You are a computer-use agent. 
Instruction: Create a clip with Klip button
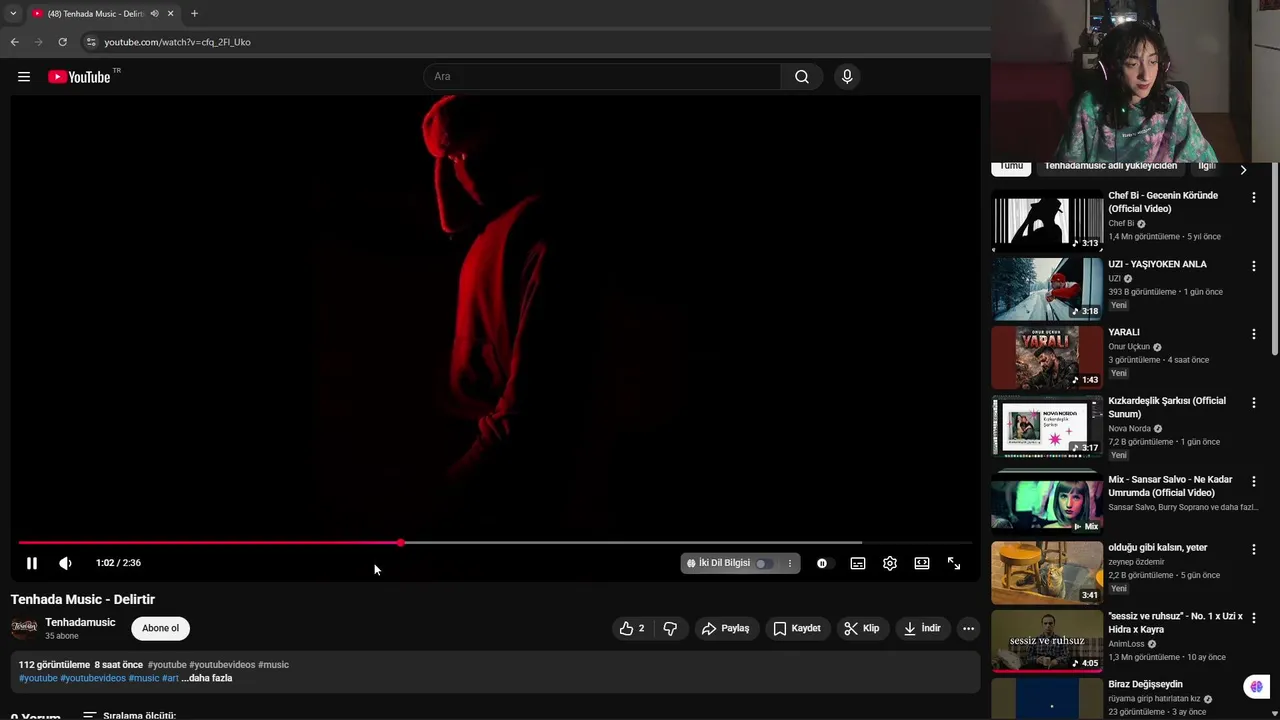(861, 628)
